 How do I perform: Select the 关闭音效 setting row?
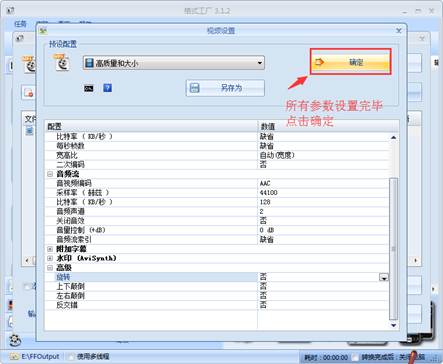[x=217, y=220]
